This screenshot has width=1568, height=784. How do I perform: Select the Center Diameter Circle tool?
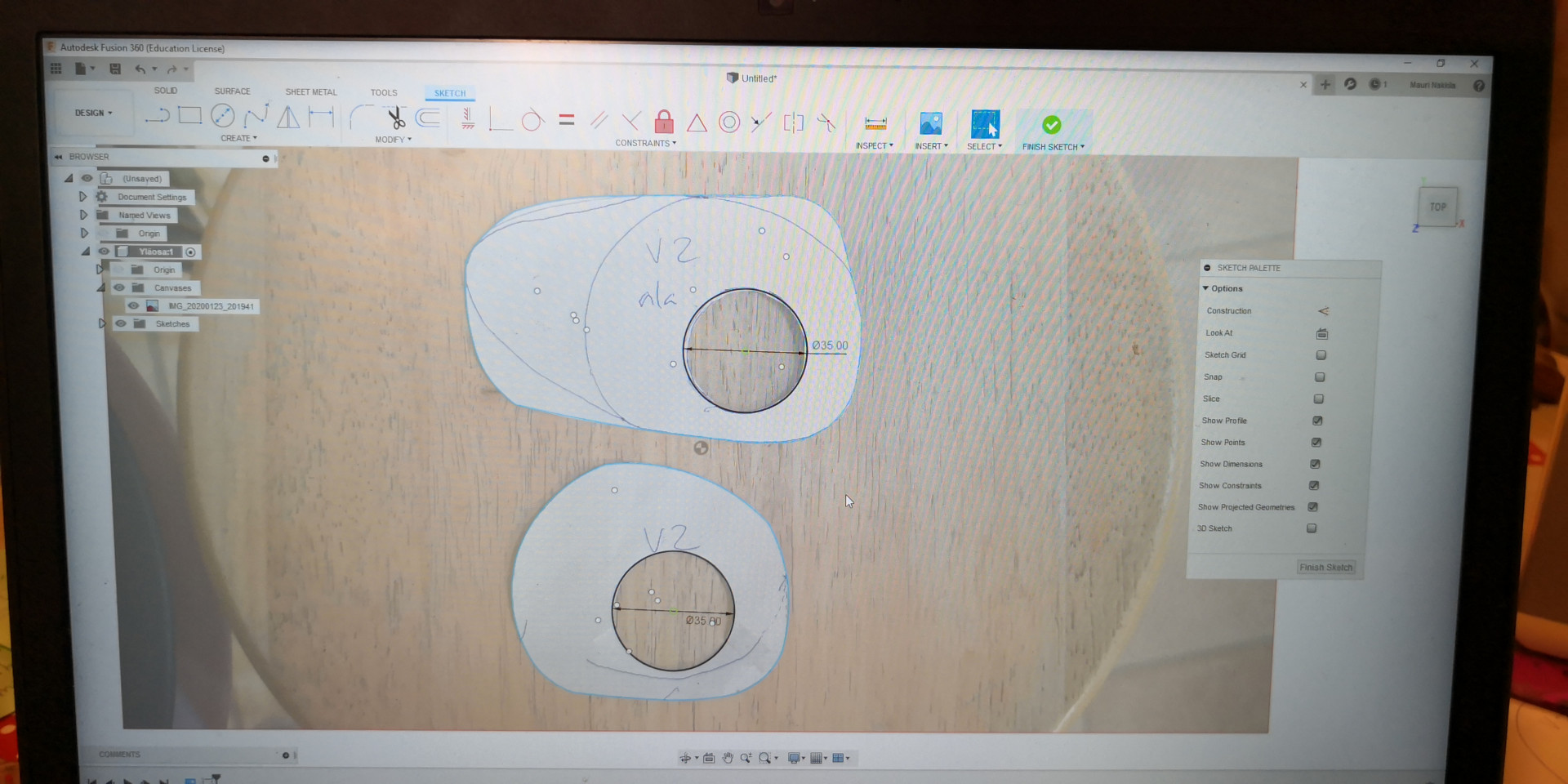click(222, 116)
